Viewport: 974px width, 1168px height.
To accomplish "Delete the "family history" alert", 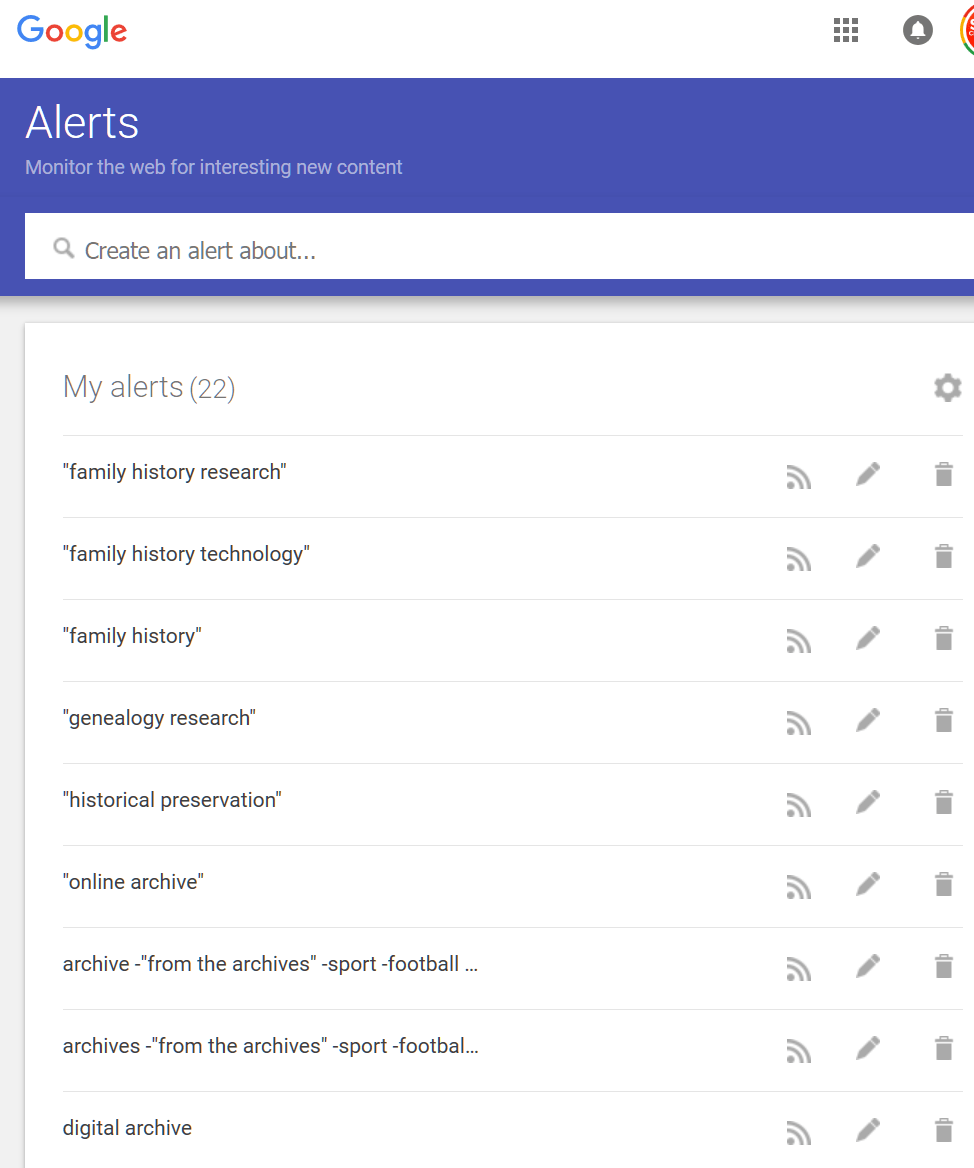I will point(943,637).
